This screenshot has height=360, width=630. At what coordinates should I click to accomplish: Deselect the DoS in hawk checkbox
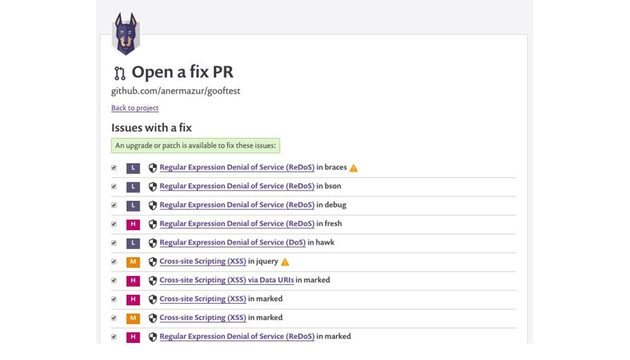(114, 243)
